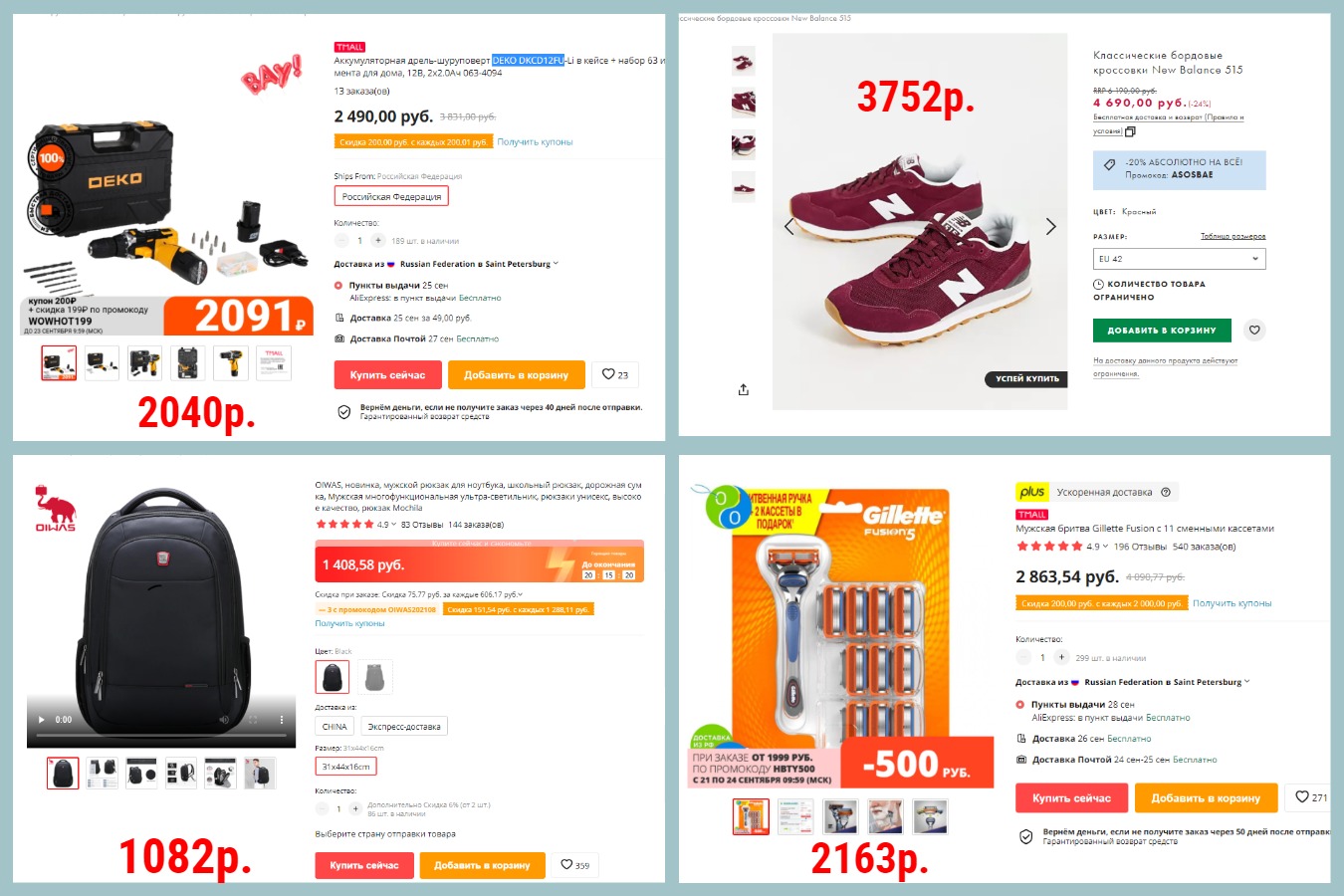
Task: Choose the CHINA shipping option
Action: click(x=335, y=727)
